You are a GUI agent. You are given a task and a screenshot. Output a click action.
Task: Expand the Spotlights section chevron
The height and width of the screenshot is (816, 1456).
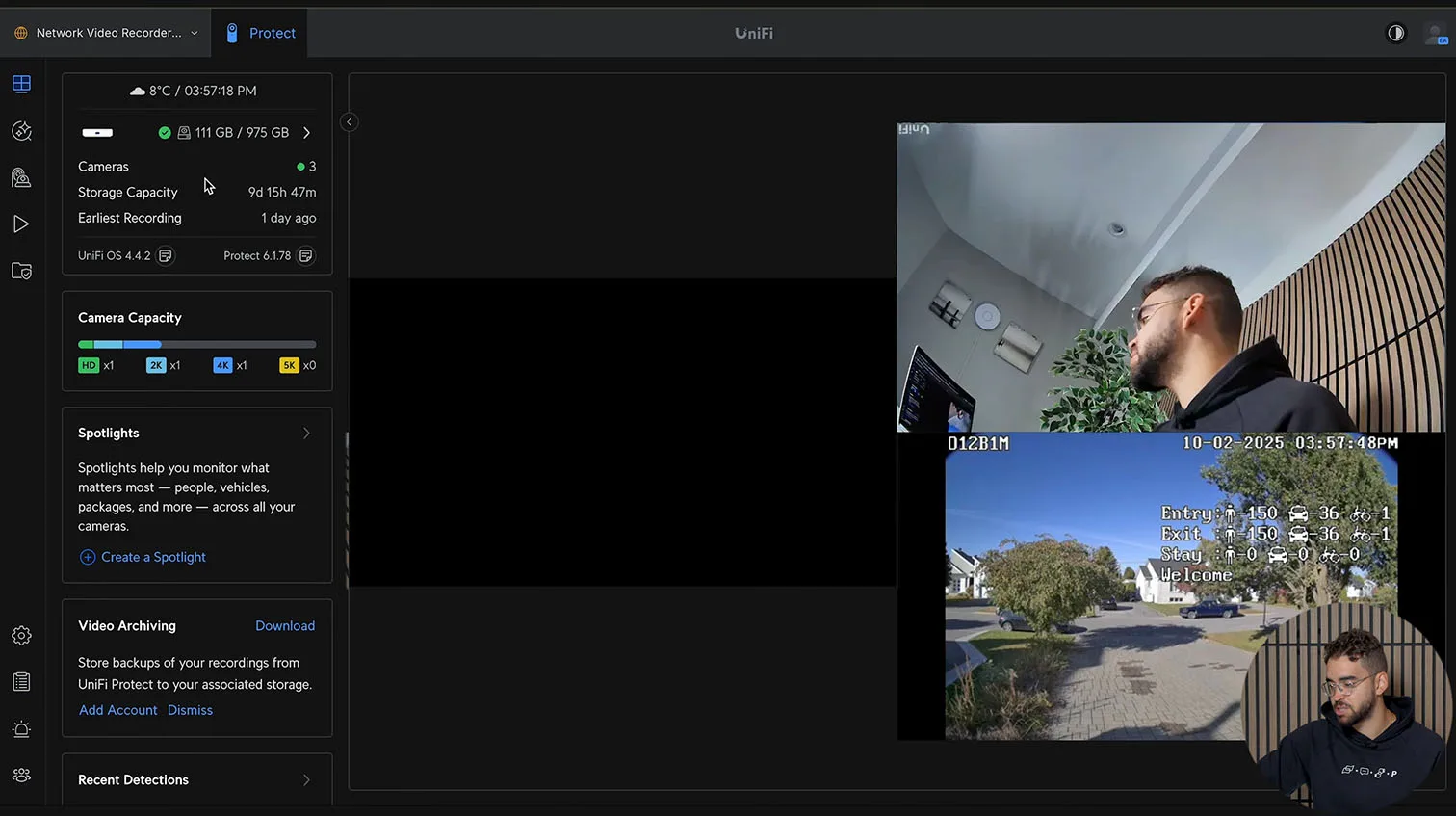(306, 434)
